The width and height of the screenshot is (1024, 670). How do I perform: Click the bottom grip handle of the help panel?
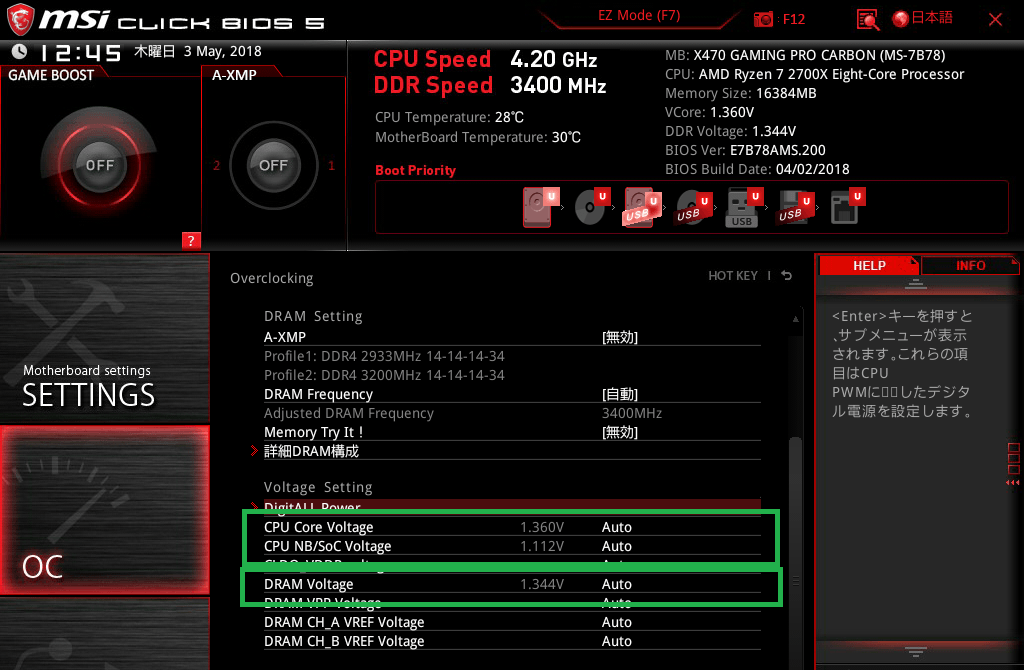916,651
